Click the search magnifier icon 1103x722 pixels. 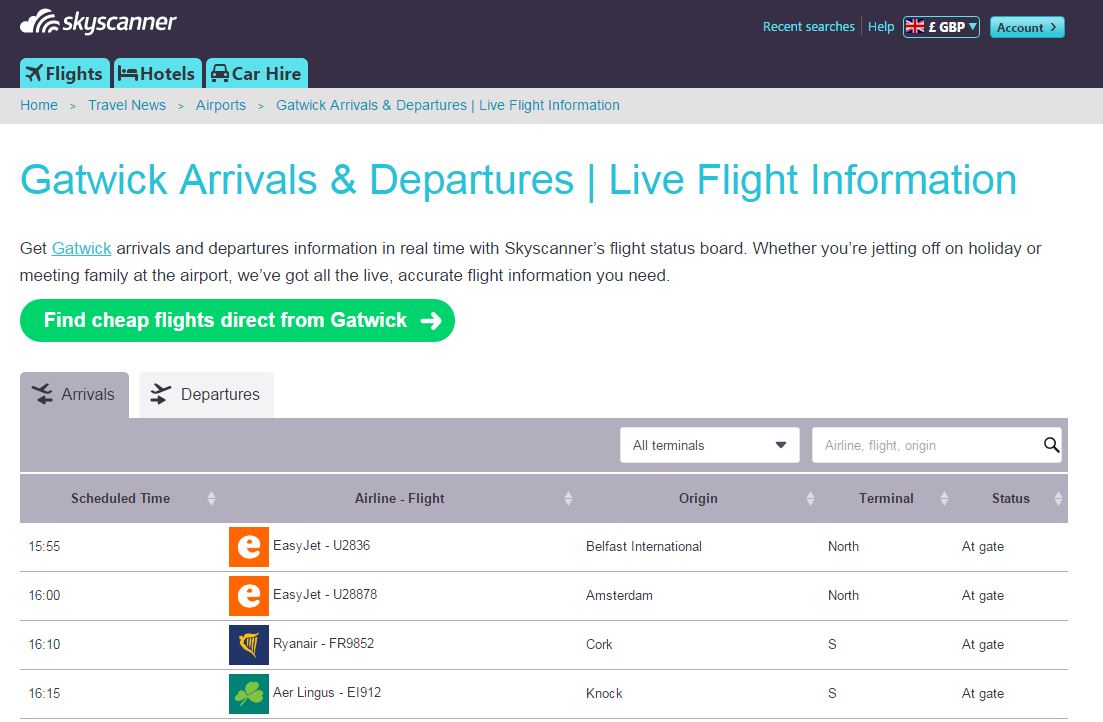point(1051,446)
